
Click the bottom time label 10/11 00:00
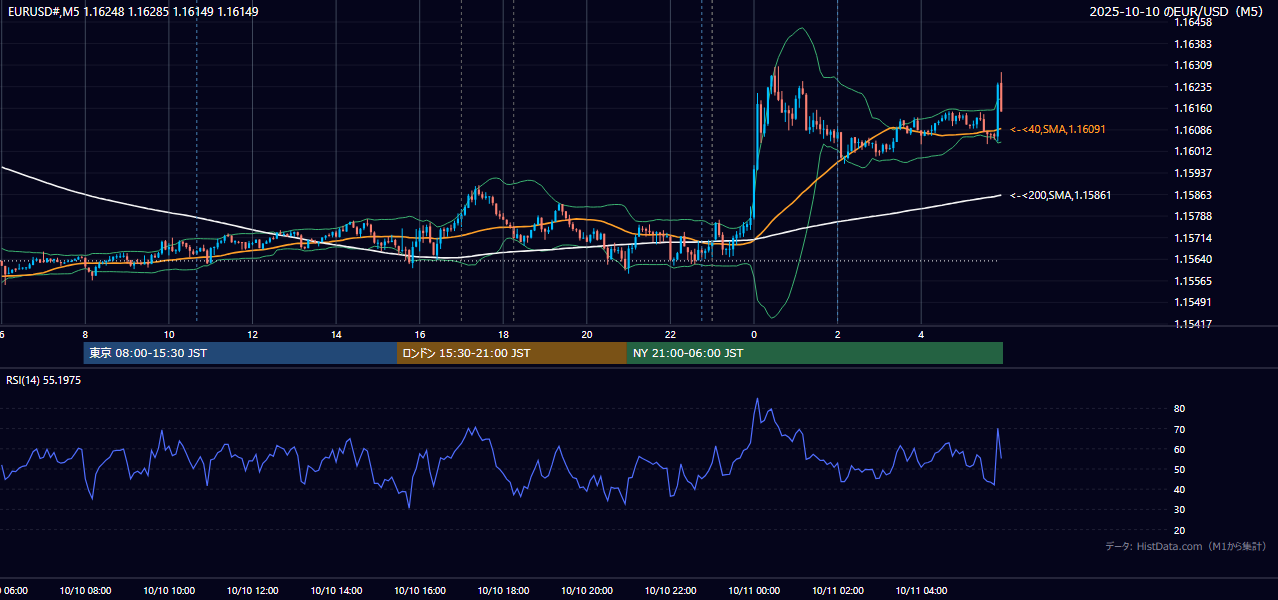click(754, 591)
